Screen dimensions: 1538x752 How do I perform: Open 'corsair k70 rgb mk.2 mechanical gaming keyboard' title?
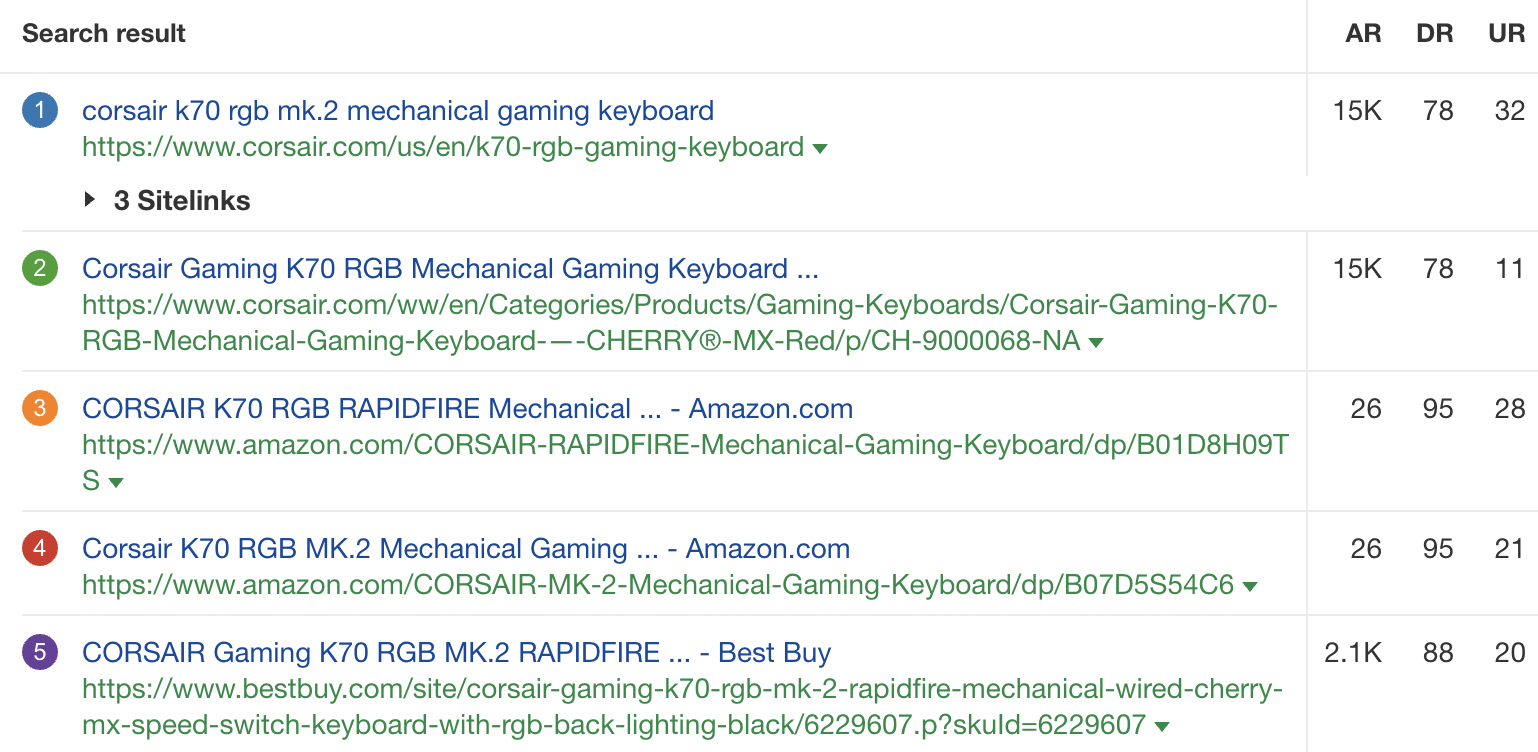point(398,110)
